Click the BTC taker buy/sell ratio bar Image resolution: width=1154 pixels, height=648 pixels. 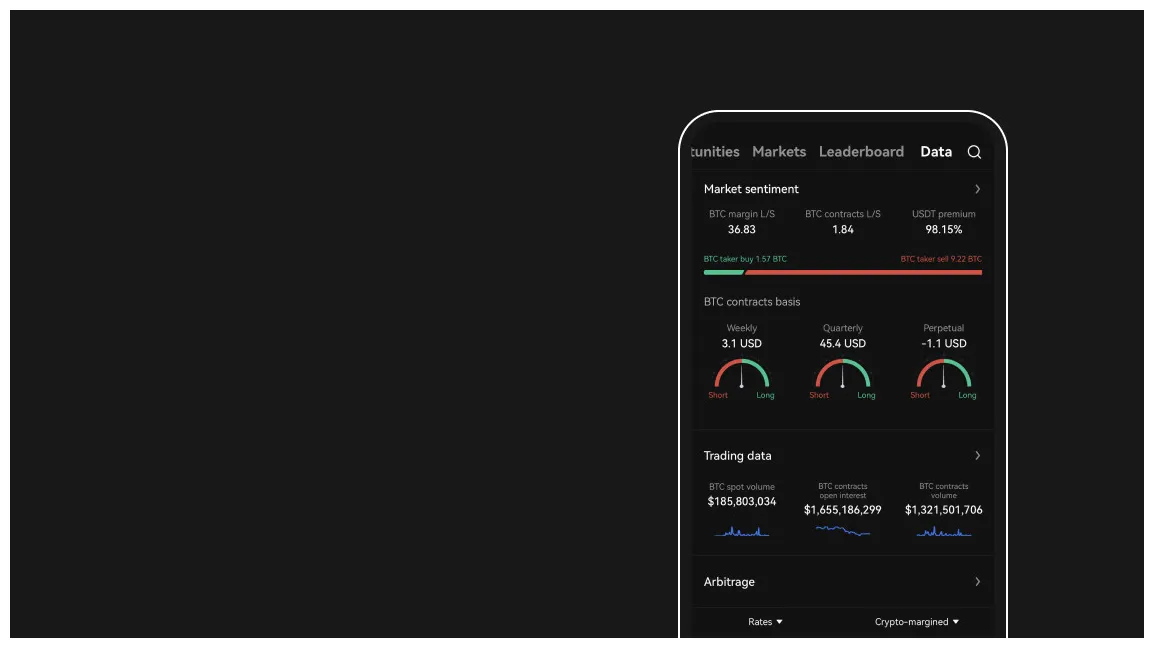click(843, 272)
